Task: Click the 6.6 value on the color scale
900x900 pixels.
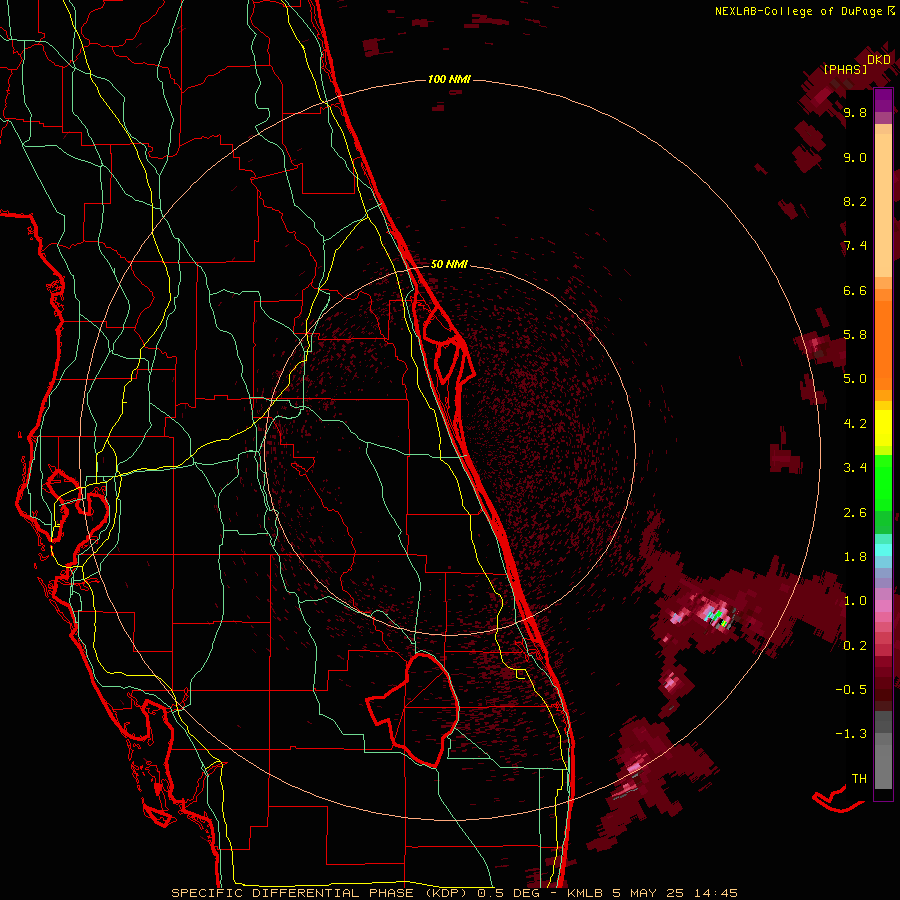Action: point(855,290)
